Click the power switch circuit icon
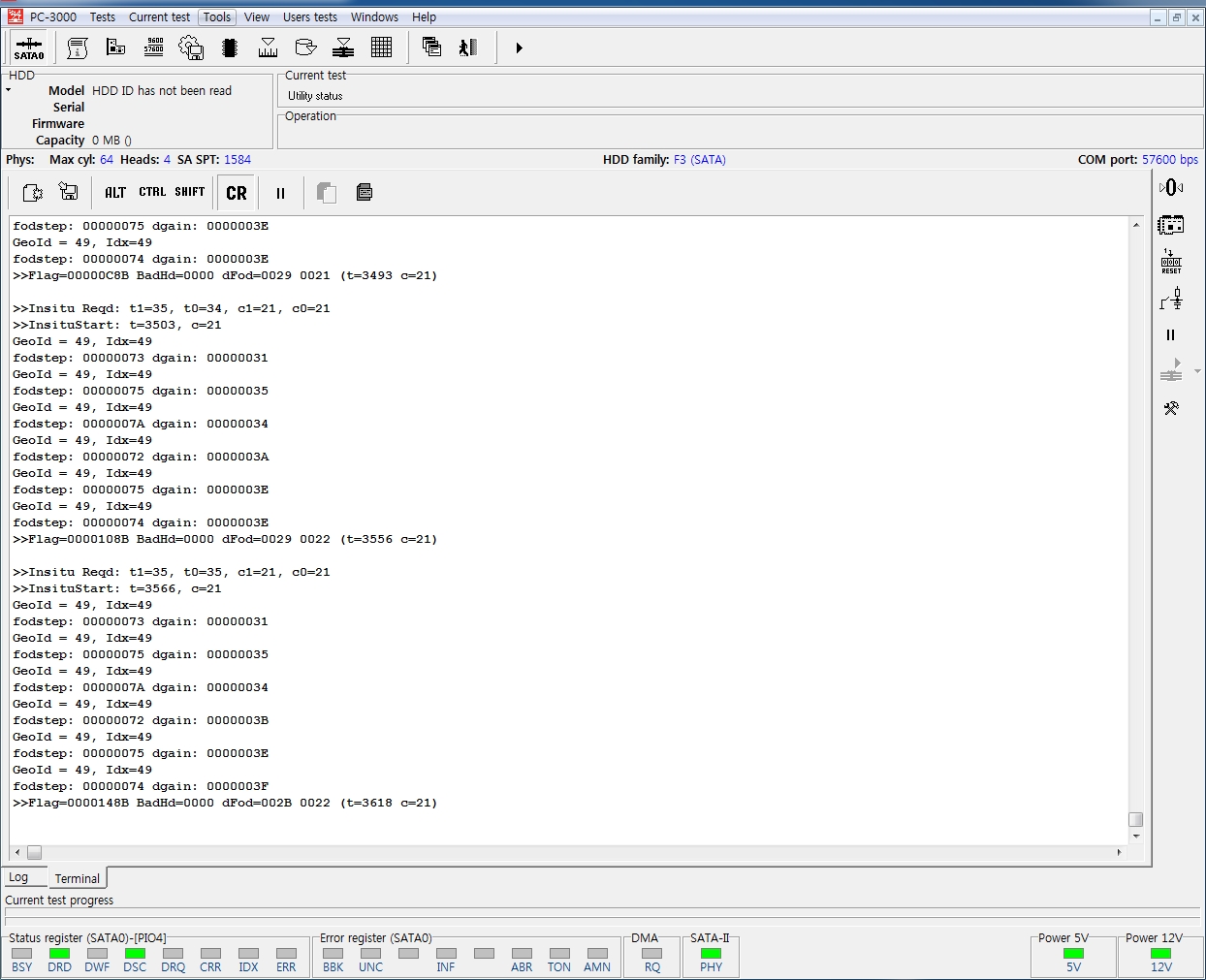This screenshot has height=980, width=1206. pyautogui.click(x=1170, y=300)
